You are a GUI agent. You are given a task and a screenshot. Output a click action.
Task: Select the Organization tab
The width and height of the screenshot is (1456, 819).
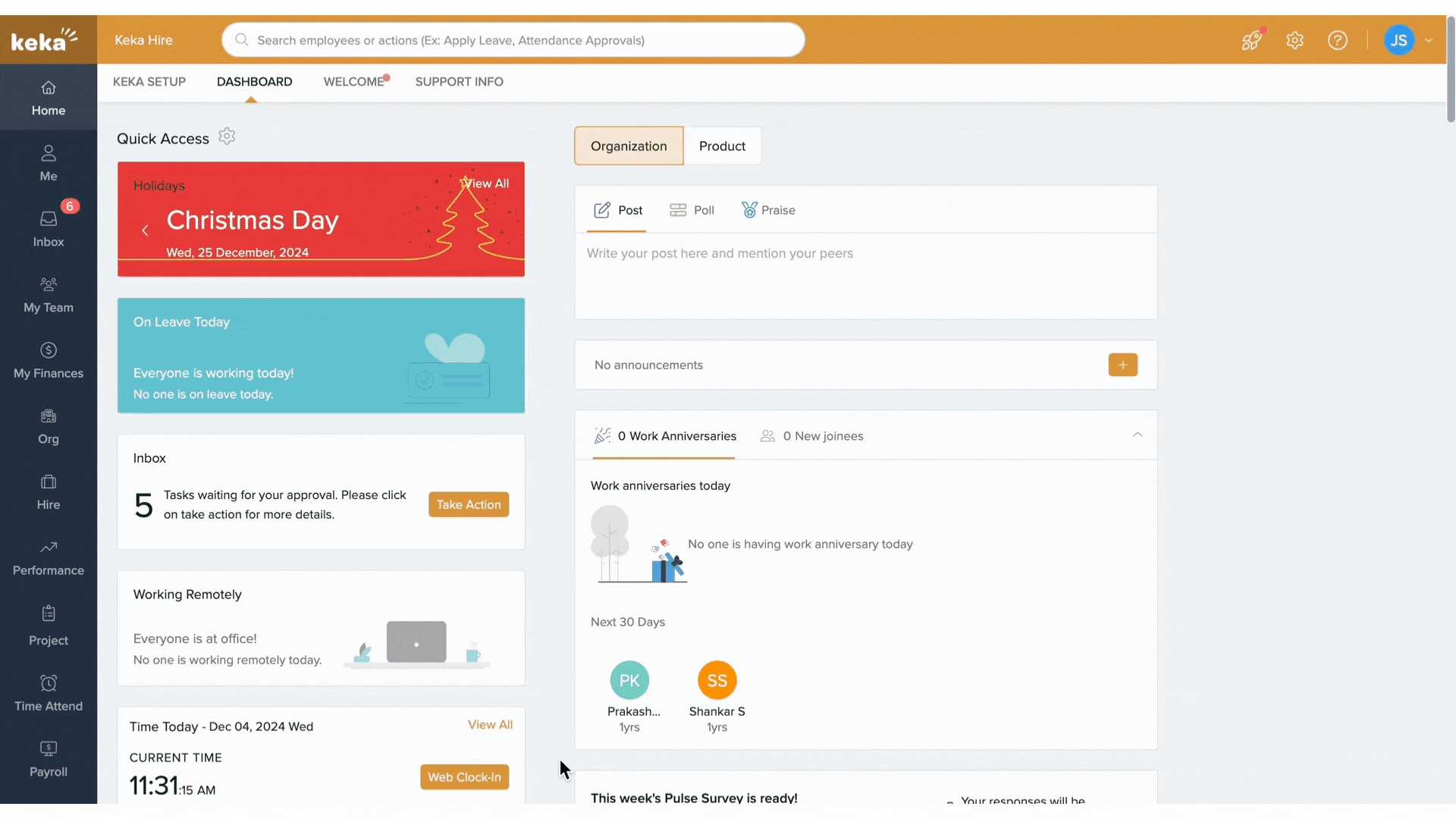point(629,146)
